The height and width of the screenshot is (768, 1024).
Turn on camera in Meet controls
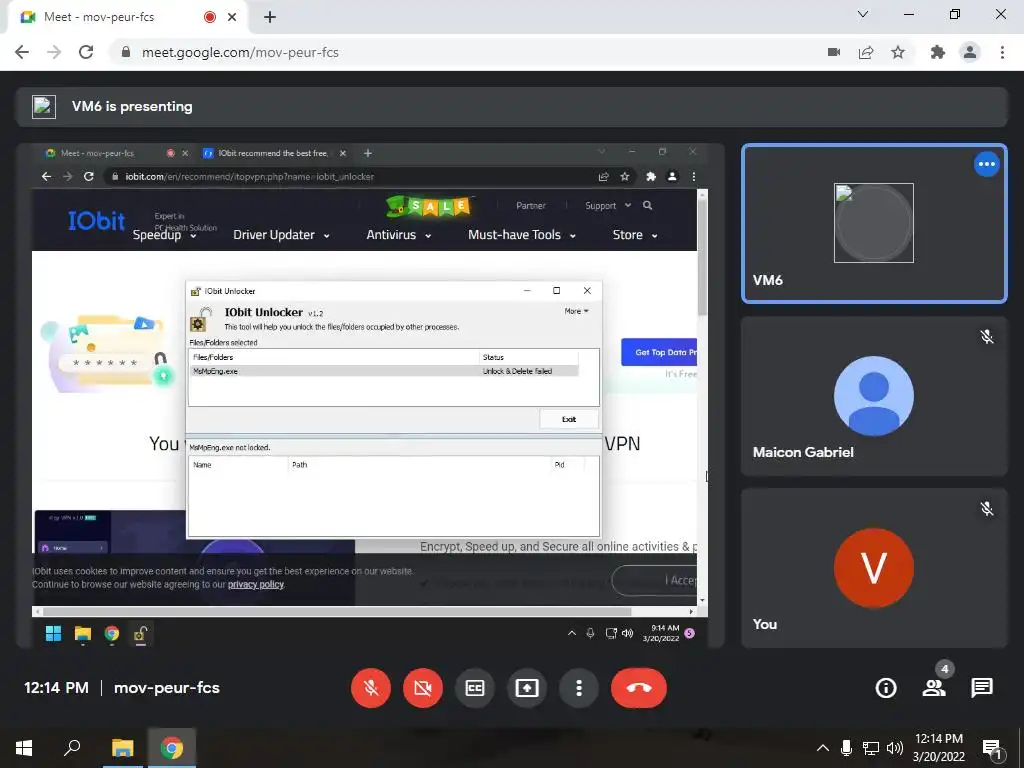click(423, 688)
